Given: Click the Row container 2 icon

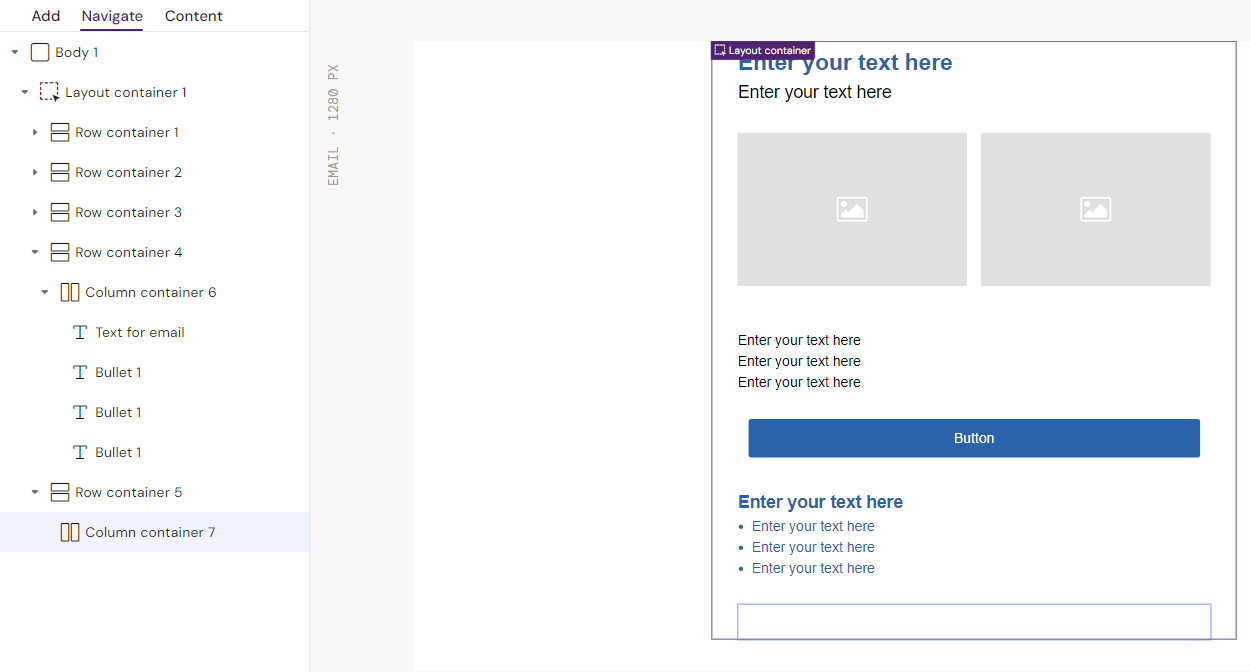Looking at the screenshot, I should (60, 172).
